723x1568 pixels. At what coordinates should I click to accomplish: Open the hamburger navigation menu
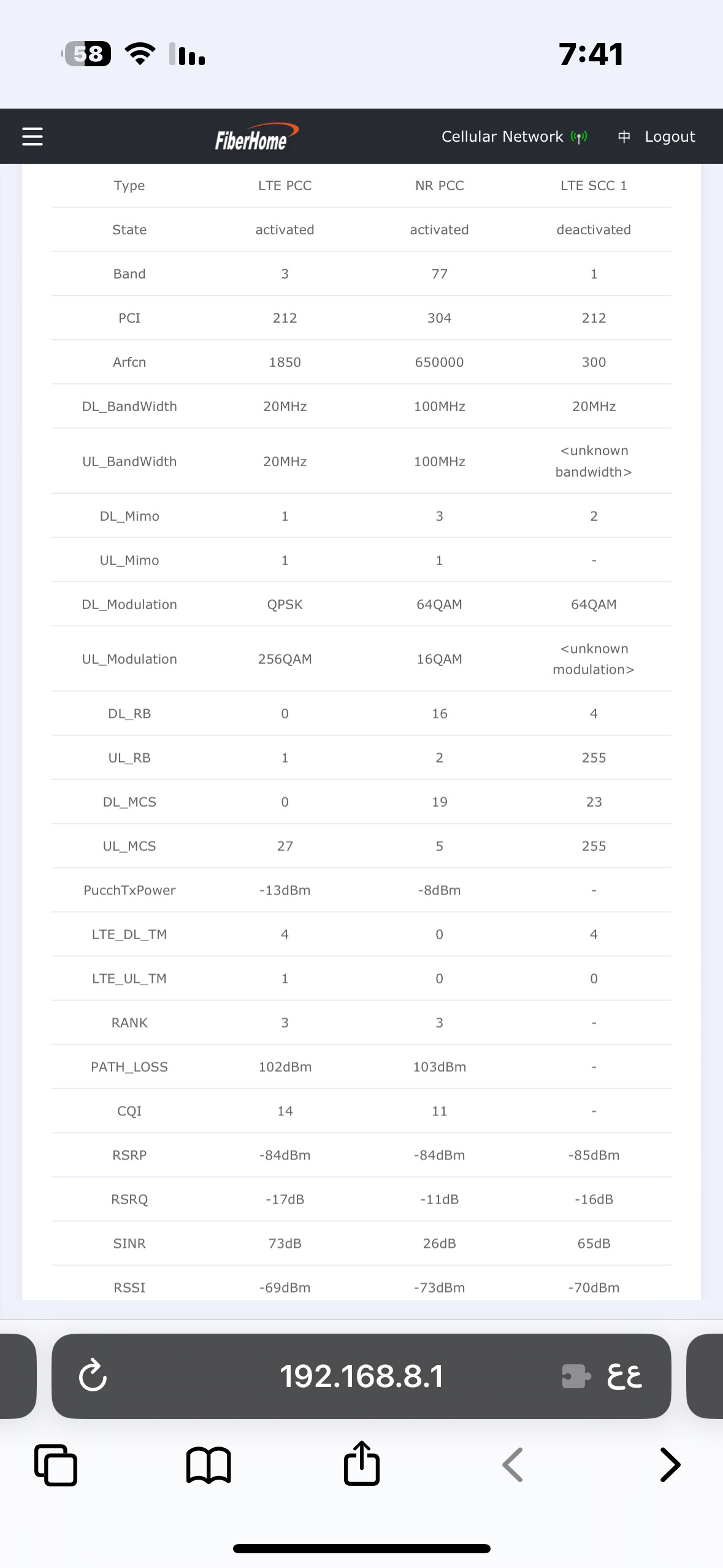click(33, 136)
